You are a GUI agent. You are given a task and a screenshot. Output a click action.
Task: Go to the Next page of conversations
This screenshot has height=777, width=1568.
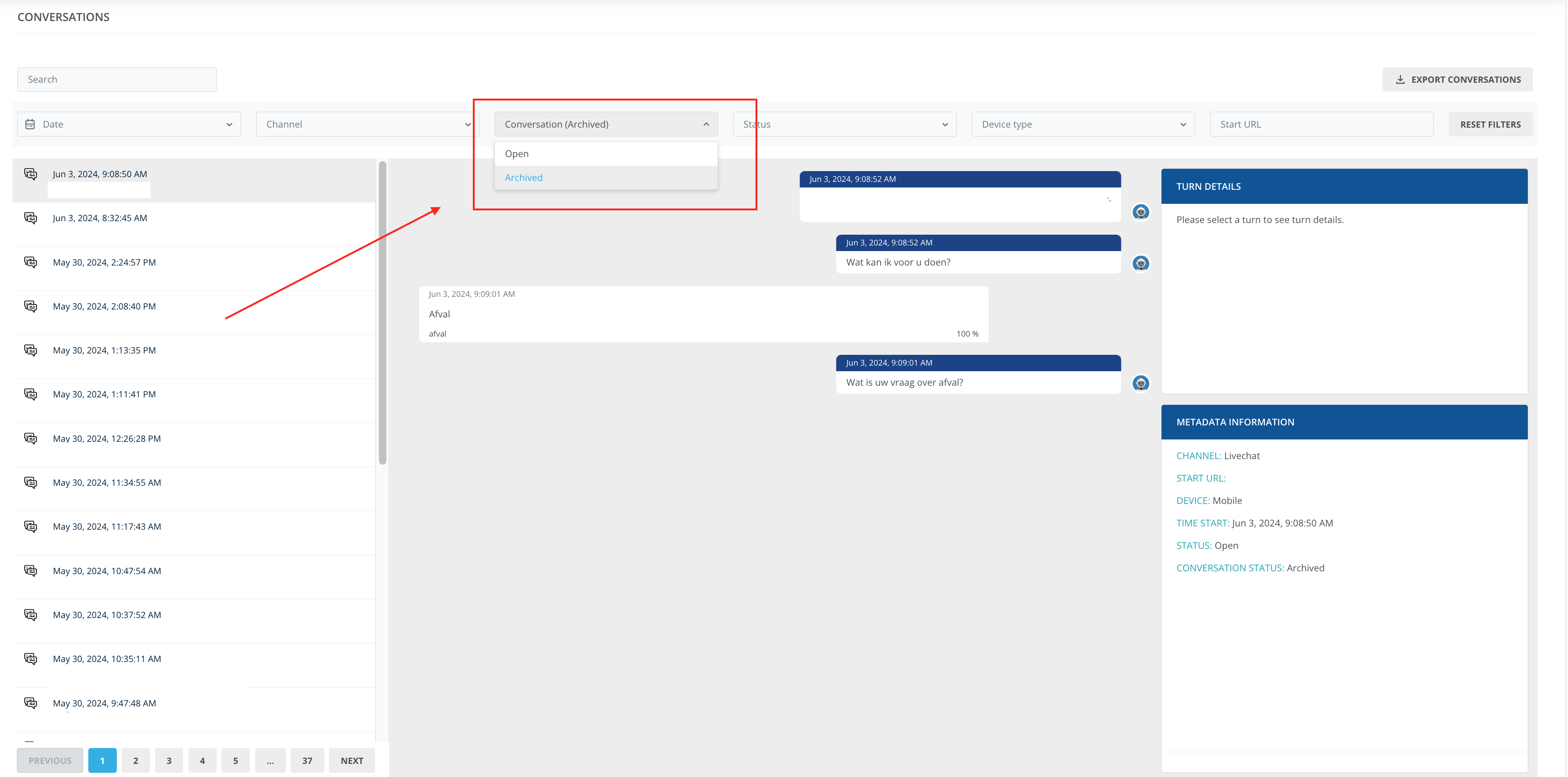[352, 761]
